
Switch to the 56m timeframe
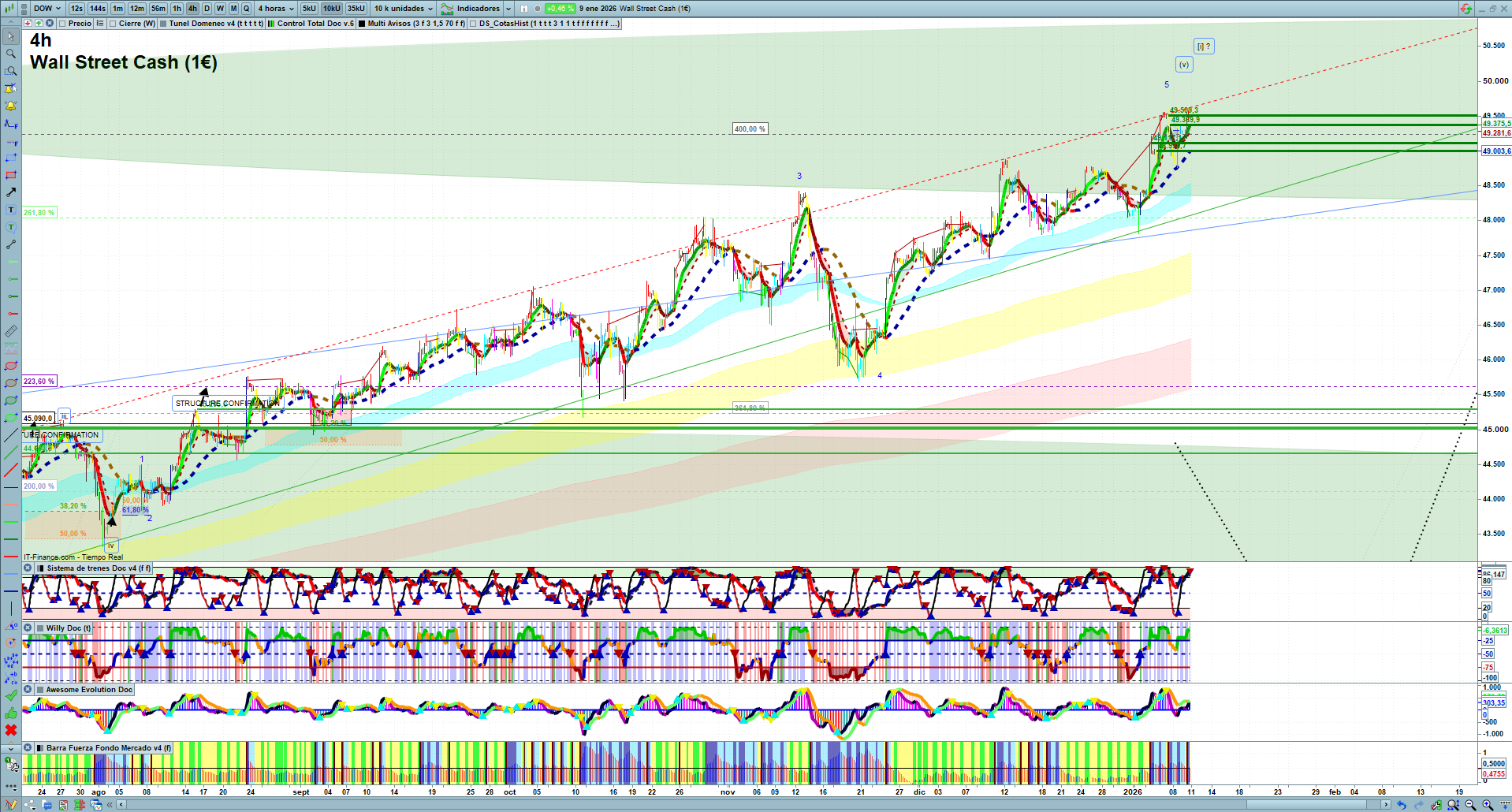coord(158,9)
